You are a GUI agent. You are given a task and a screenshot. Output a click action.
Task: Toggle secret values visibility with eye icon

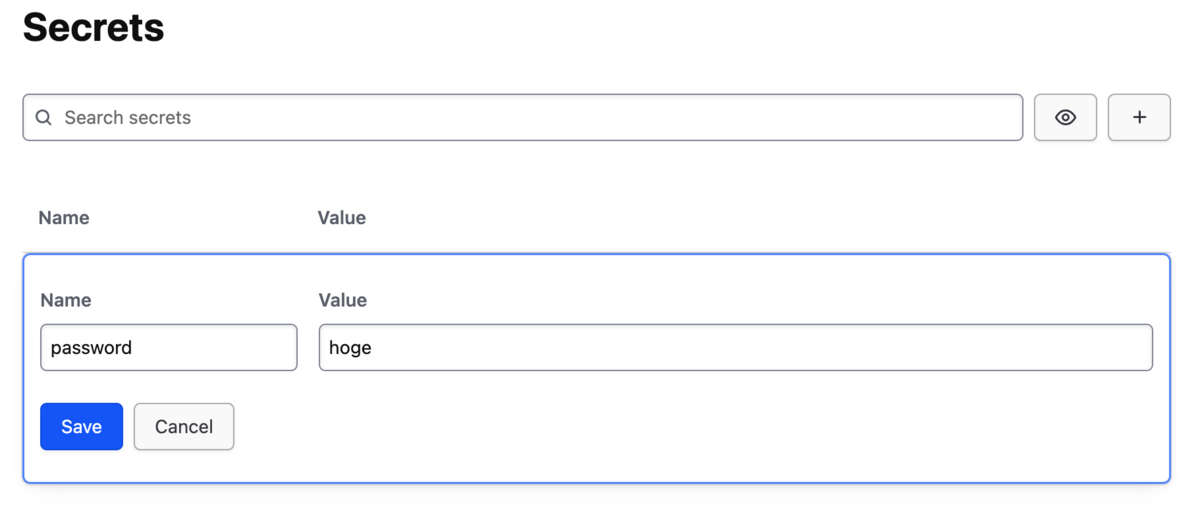1065,117
